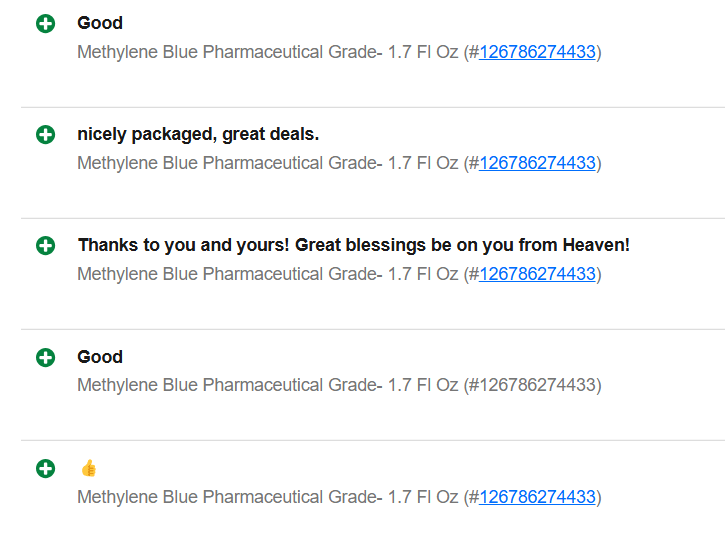Click the green plus icon beside Thanks to you
725x537 pixels.
coord(45,246)
